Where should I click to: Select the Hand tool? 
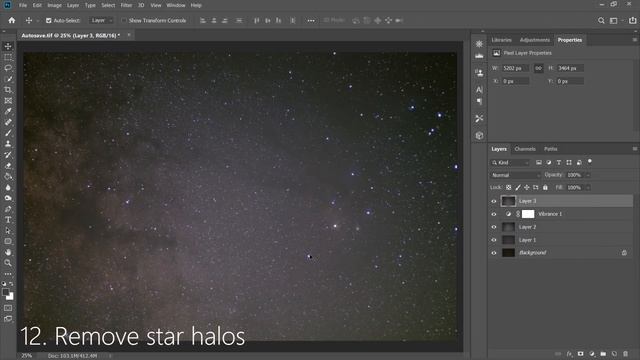pyautogui.click(x=8, y=252)
